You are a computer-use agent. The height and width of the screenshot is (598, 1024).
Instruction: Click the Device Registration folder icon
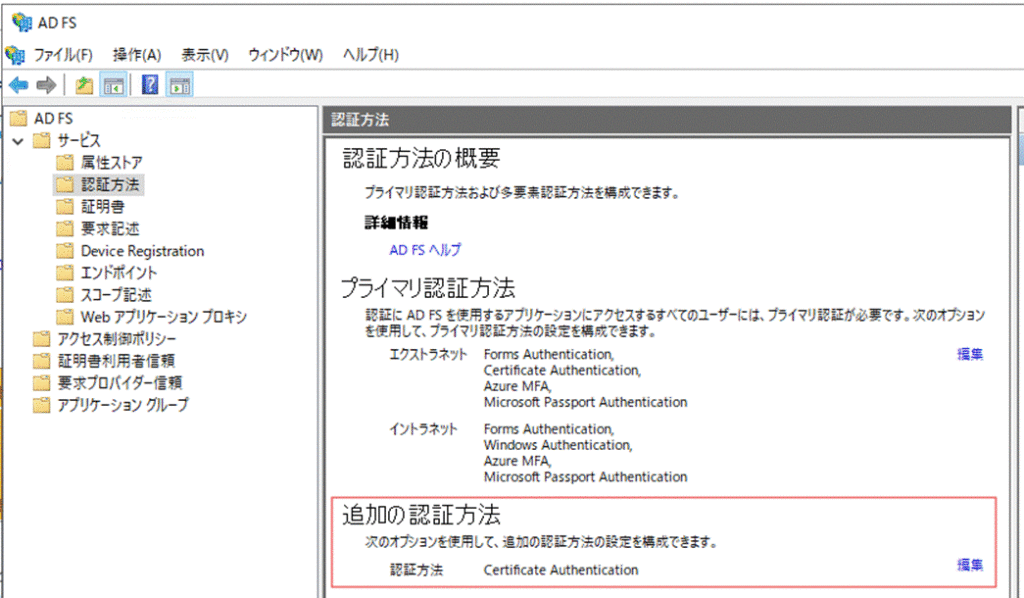(65, 251)
